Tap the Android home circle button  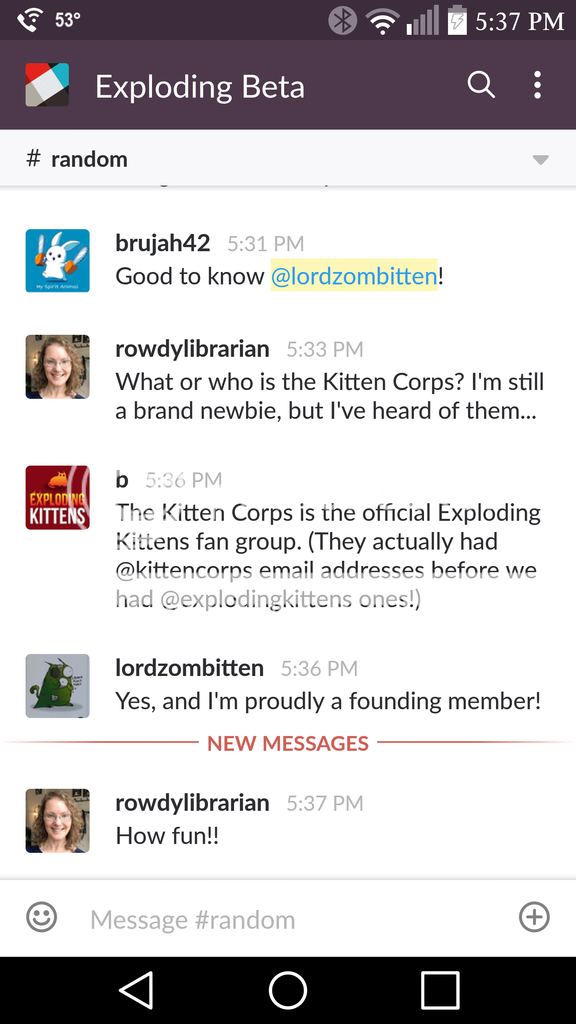(x=288, y=990)
